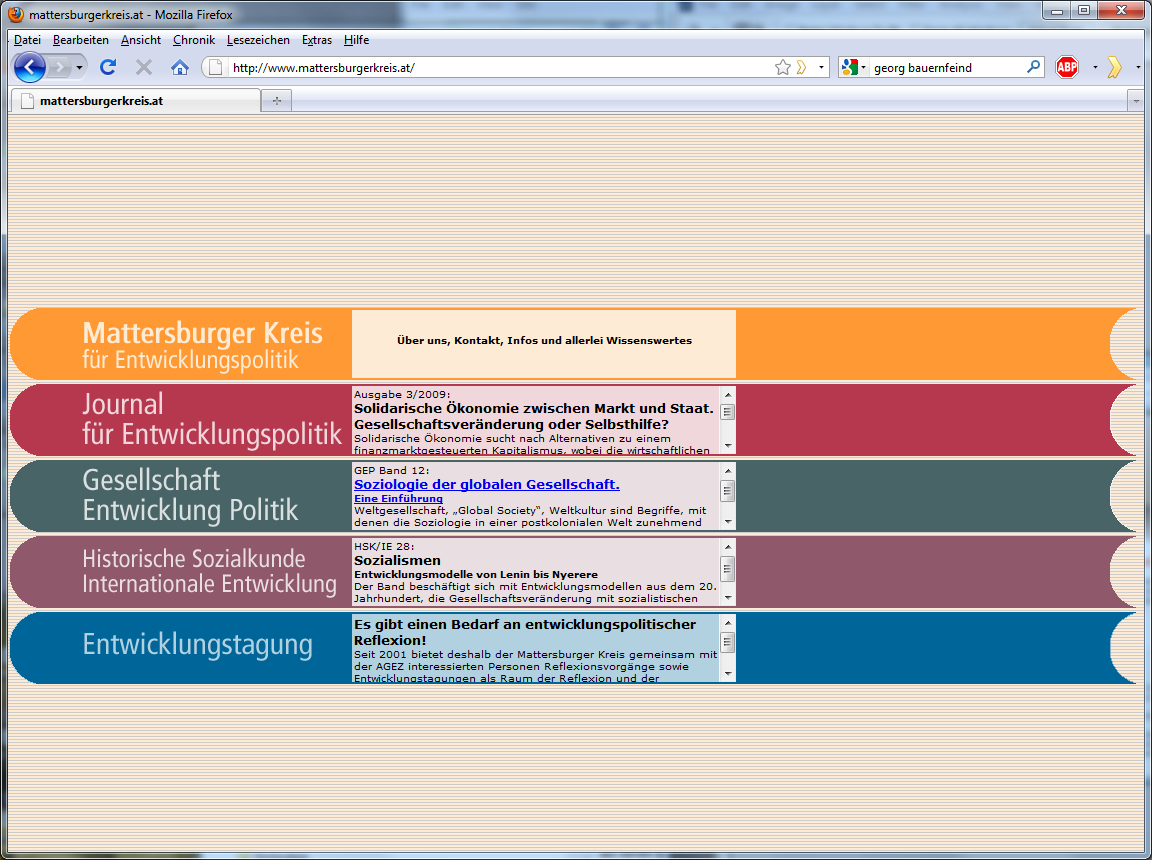Image resolution: width=1152 pixels, height=860 pixels.
Task: Open the address bar history dropdown
Action: pyautogui.click(x=821, y=68)
